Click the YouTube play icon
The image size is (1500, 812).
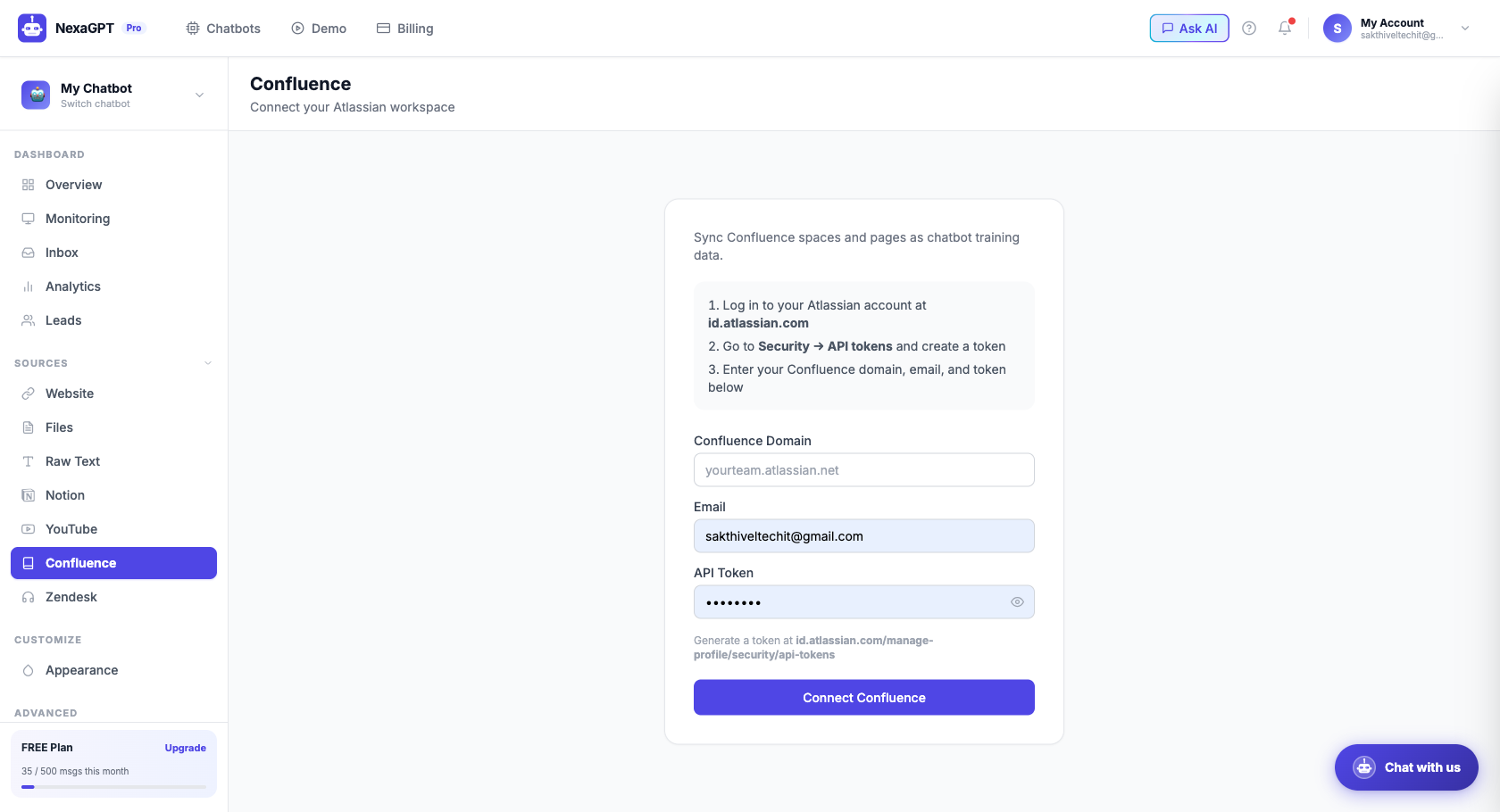click(29, 529)
